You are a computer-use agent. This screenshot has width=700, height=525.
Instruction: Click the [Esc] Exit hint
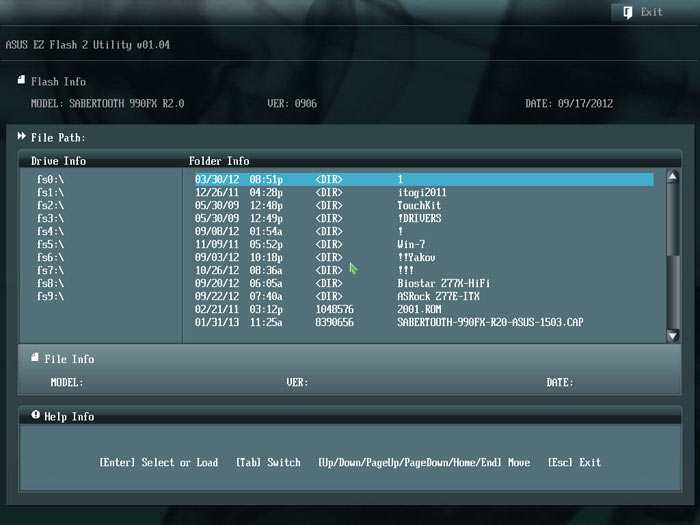574,462
